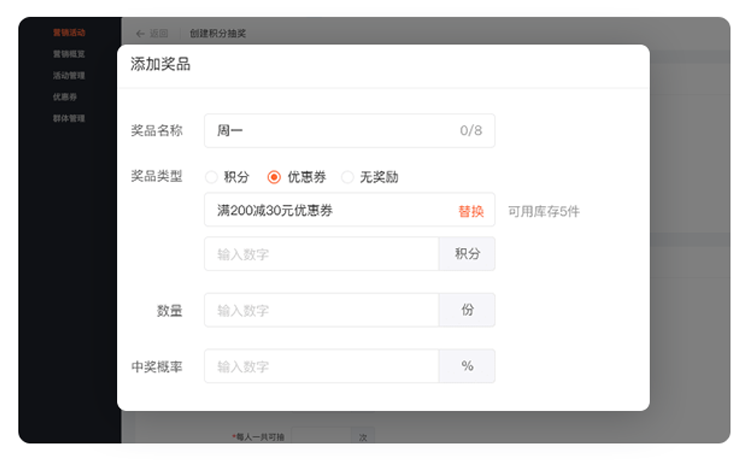Click into the 数量 input field
This screenshot has height=464, width=750.
(x=320, y=310)
